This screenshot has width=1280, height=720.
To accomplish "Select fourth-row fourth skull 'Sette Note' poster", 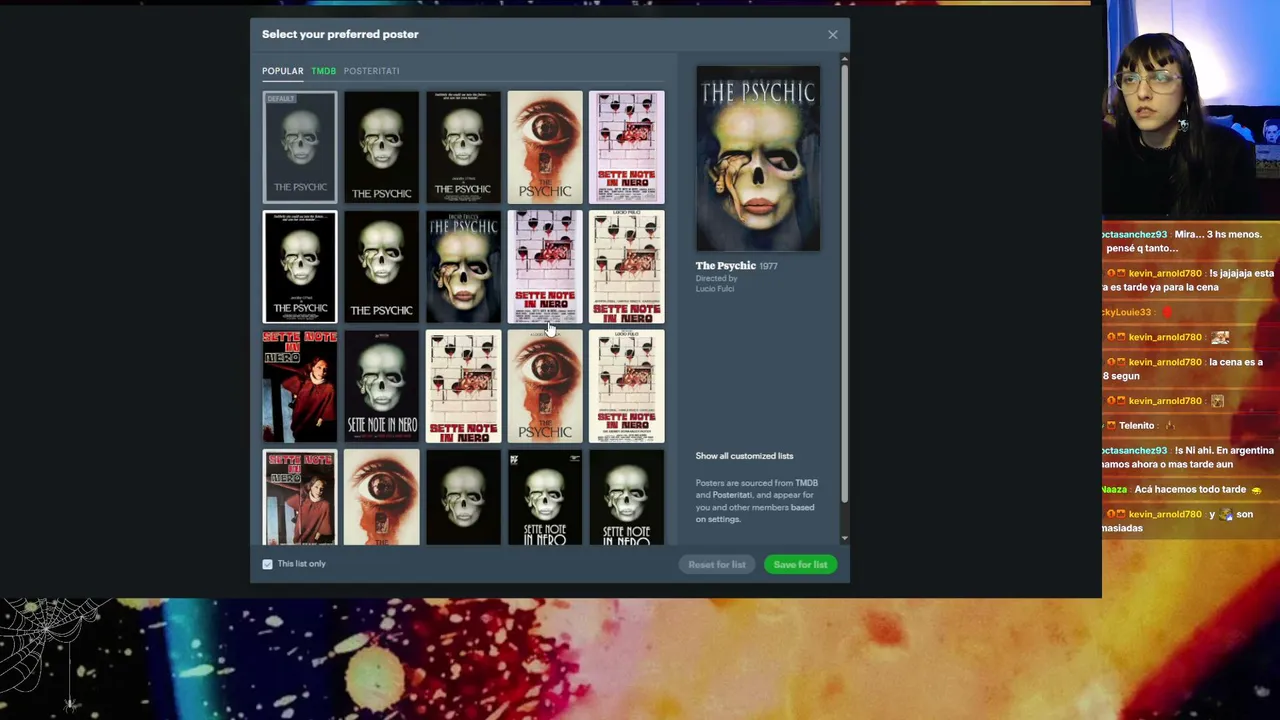I will pos(545,497).
